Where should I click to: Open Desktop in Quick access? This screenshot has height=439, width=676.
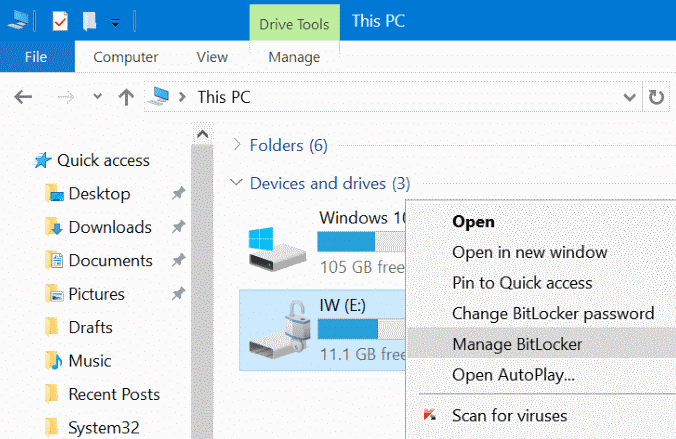pyautogui.click(x=99, y=194)
